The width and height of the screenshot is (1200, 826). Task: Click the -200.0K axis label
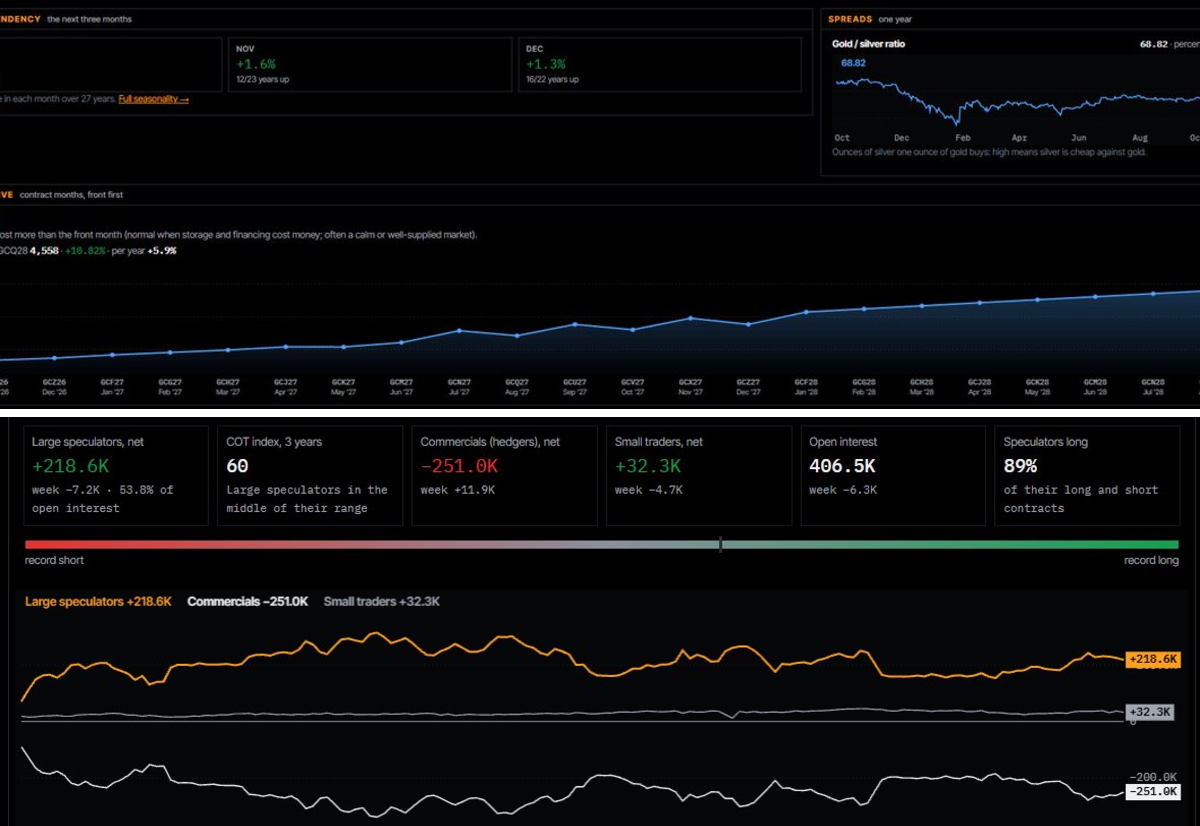point(1154,777)
